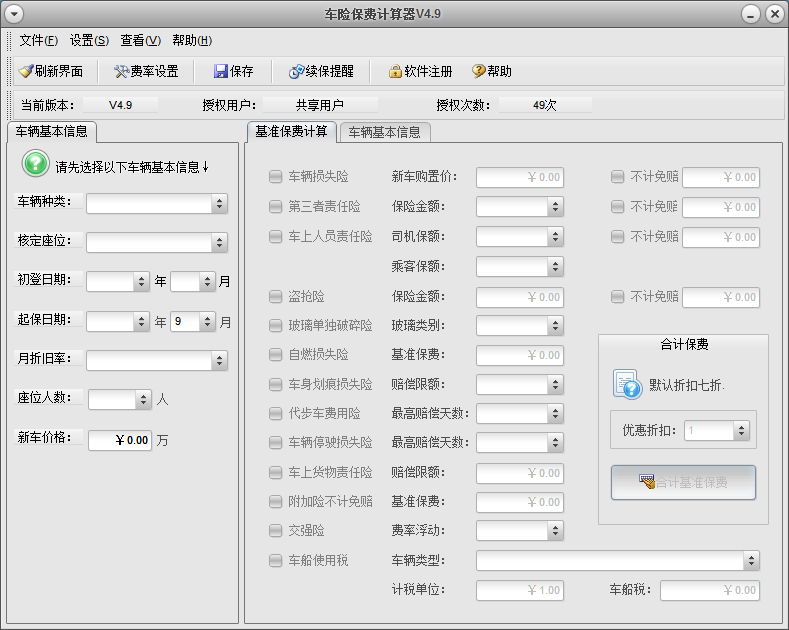Check the 车辆停驶损失险 checkbox
The height and width of the screenshot is (630, 789).
pyautogui.click(x=275, y=442)
